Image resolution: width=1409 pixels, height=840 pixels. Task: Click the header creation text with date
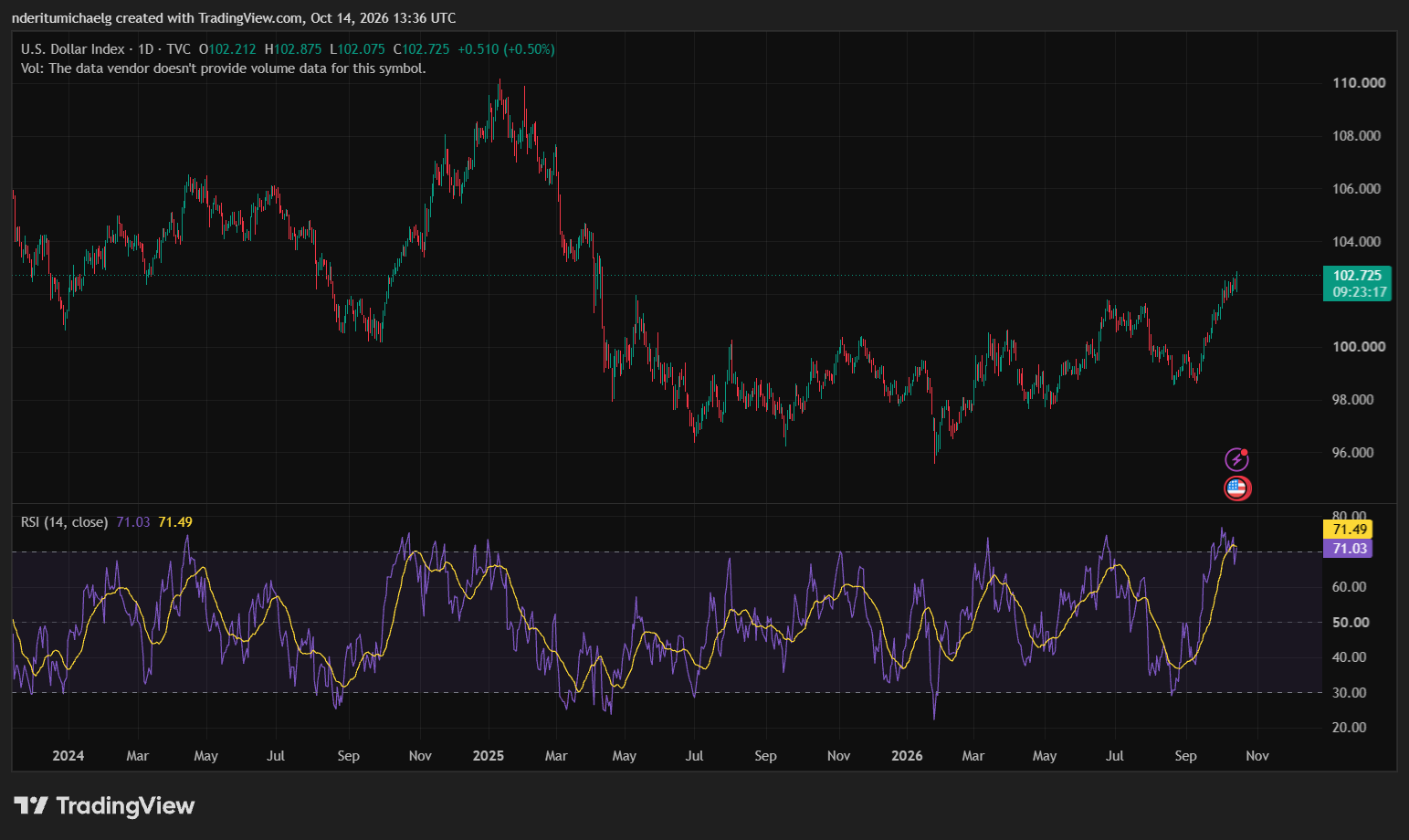(x=234, y=18)
